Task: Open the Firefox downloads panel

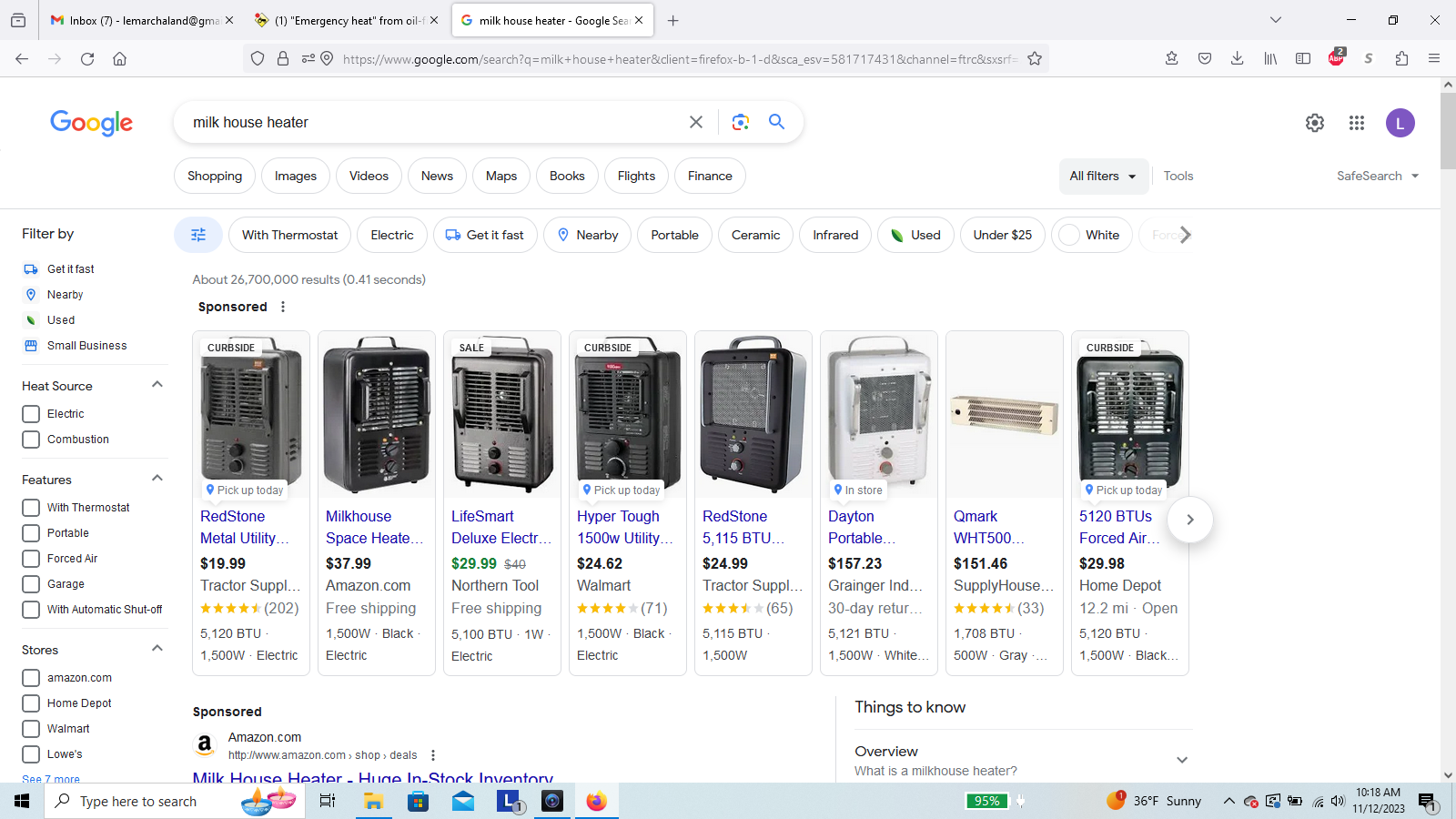Action: pos(1237,59)
